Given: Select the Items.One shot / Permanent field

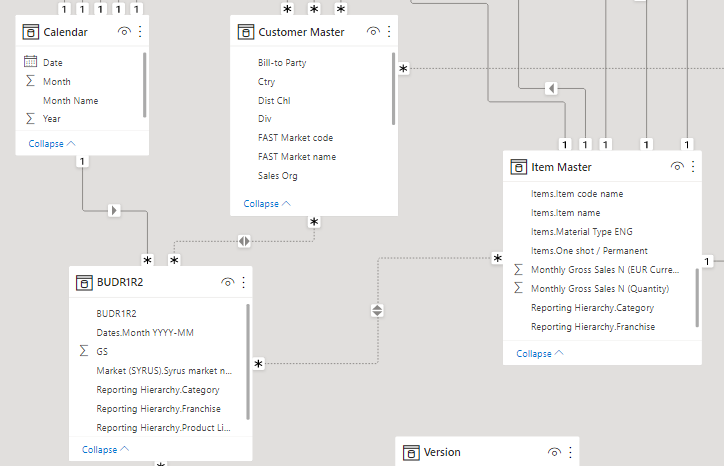Looking at the screenshot, I should (x=589, y=250).
